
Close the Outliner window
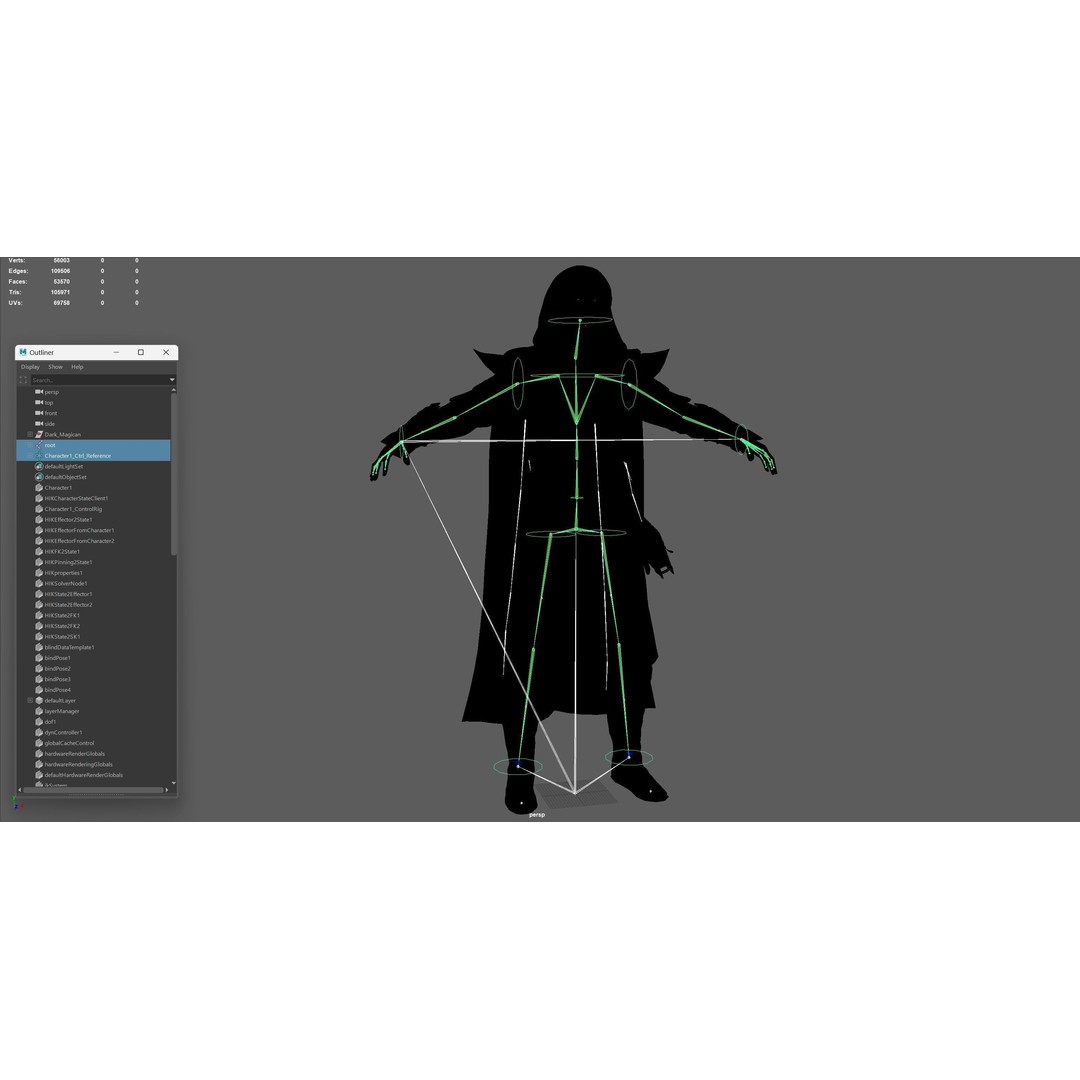(x=166, y=352)
